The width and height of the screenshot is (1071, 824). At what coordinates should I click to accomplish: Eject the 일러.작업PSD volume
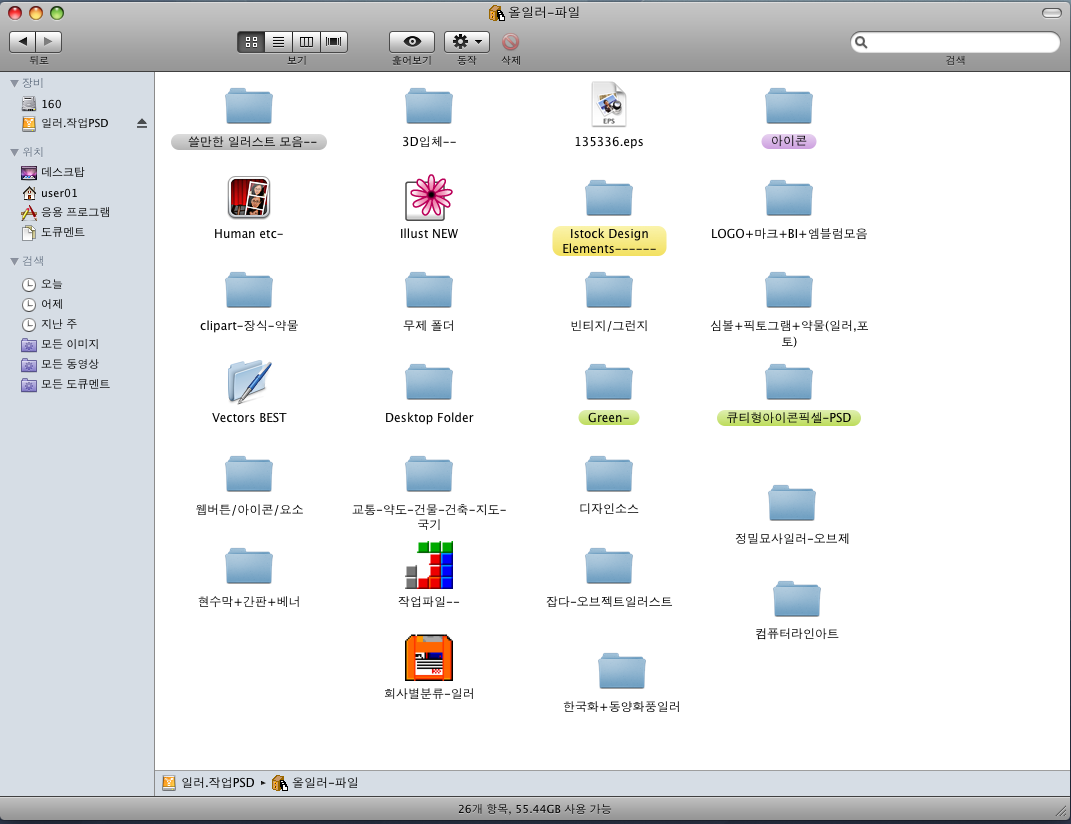point(142,123)
